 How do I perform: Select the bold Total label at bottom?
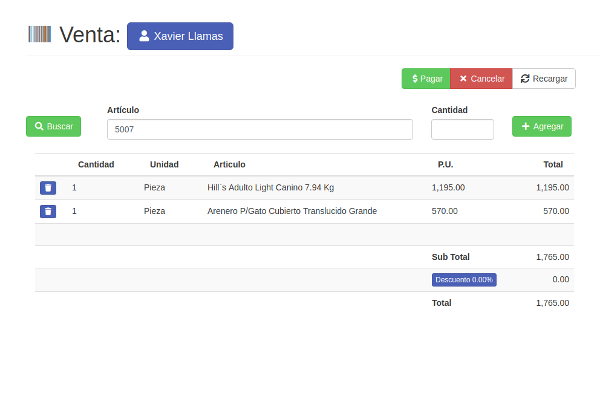(x=442, y=303)
